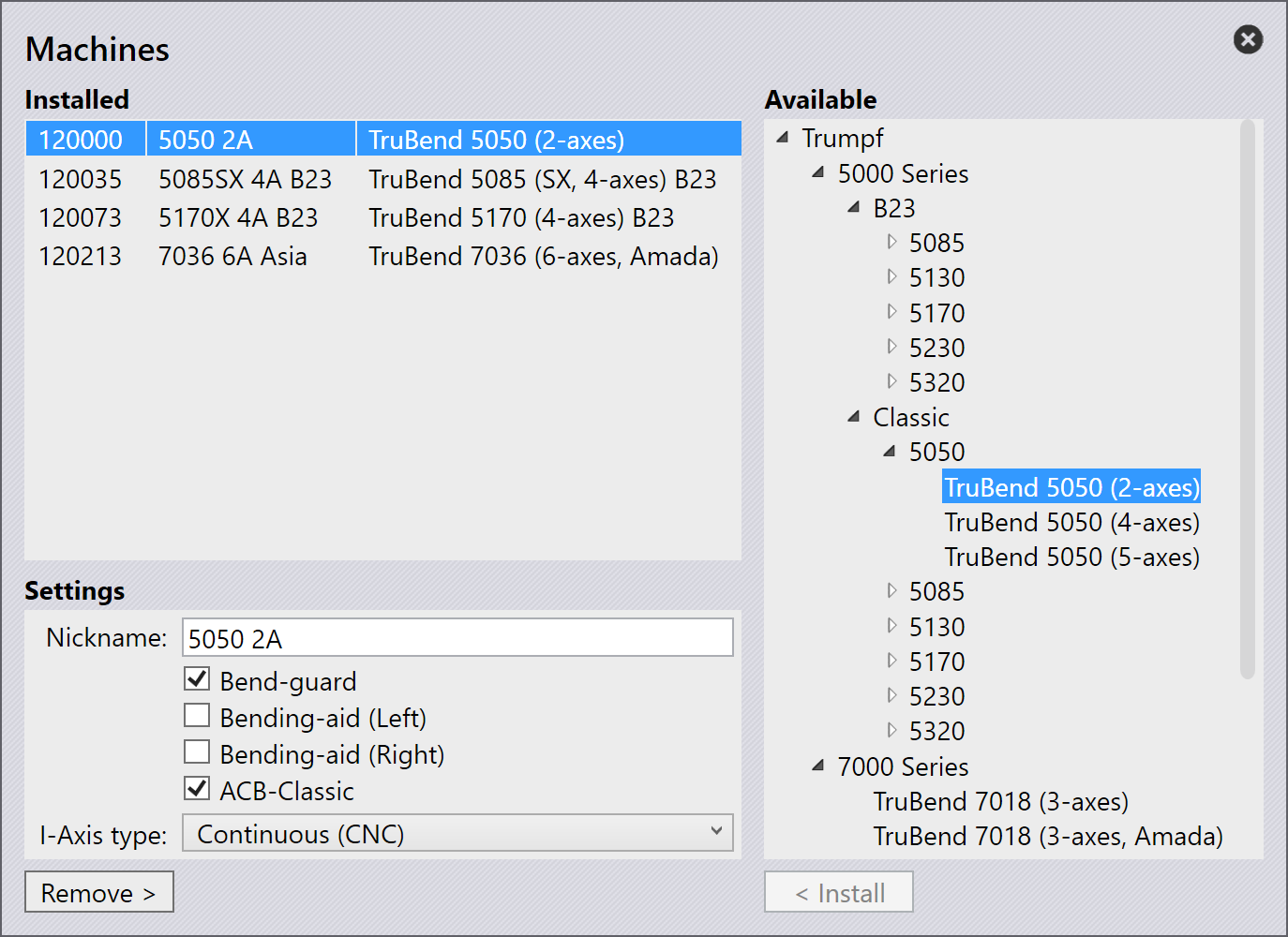Click the 5085SX 4A B23 cell
The width and height of the screenshot is (1288, 937).
246,179
